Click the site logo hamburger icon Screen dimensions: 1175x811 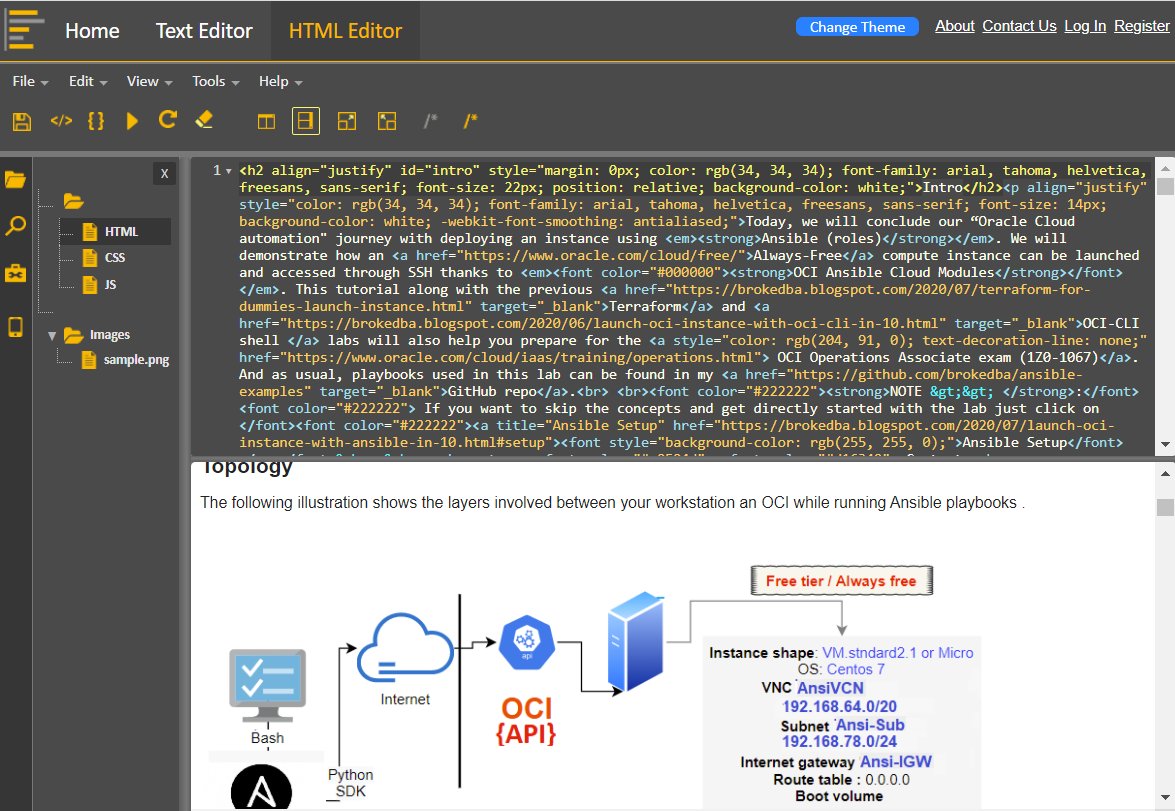(24, 30)
